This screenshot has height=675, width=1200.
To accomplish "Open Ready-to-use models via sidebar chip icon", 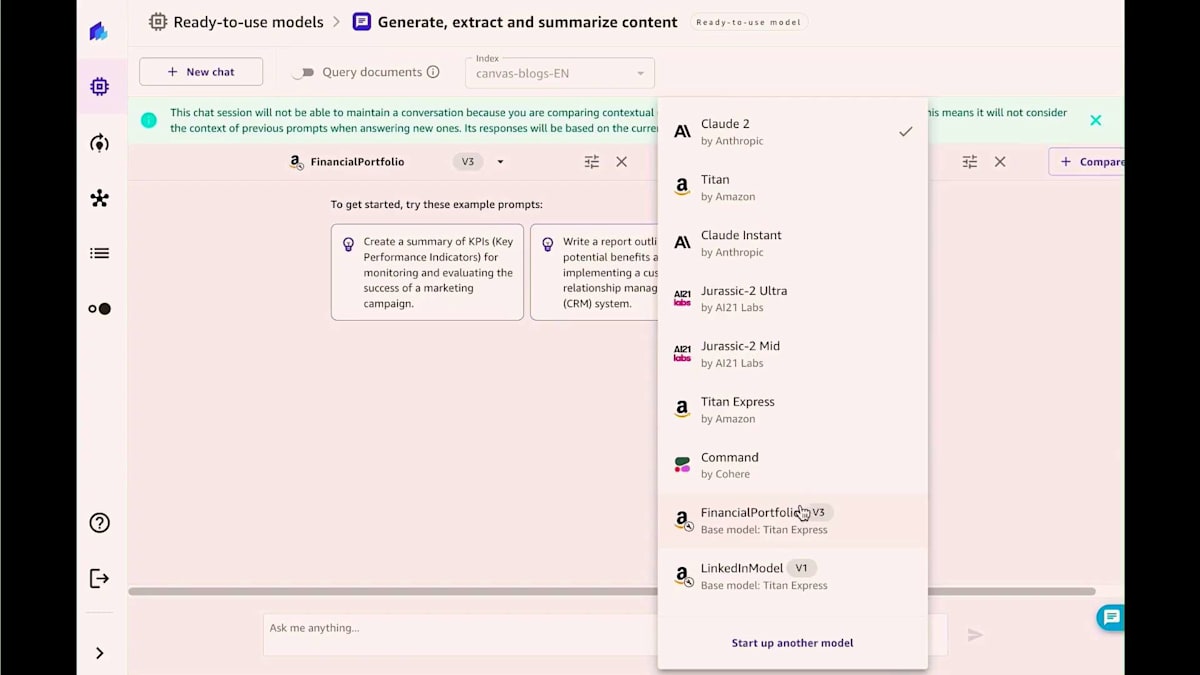I will pos(99,87).
